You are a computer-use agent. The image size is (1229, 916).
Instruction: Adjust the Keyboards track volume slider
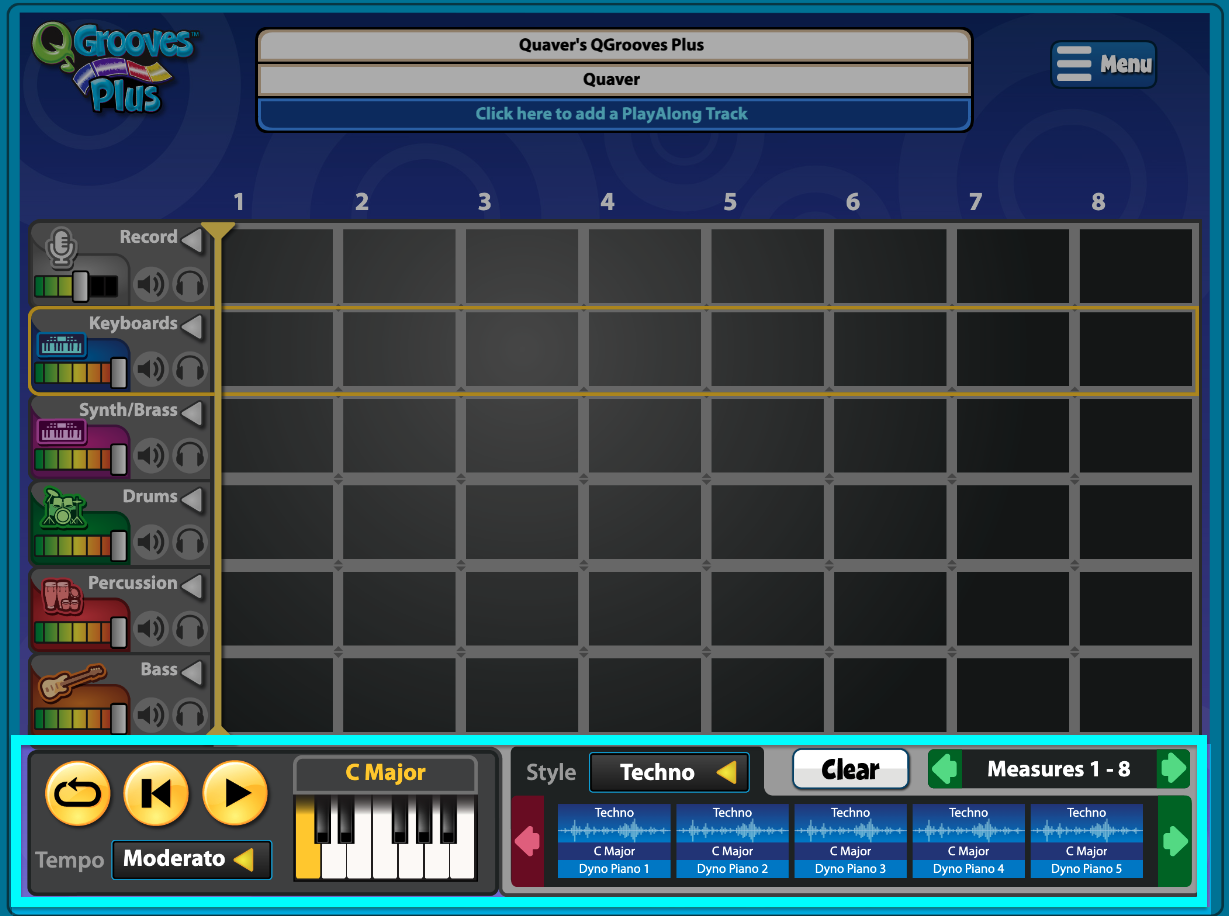click(x=119, y=373)
